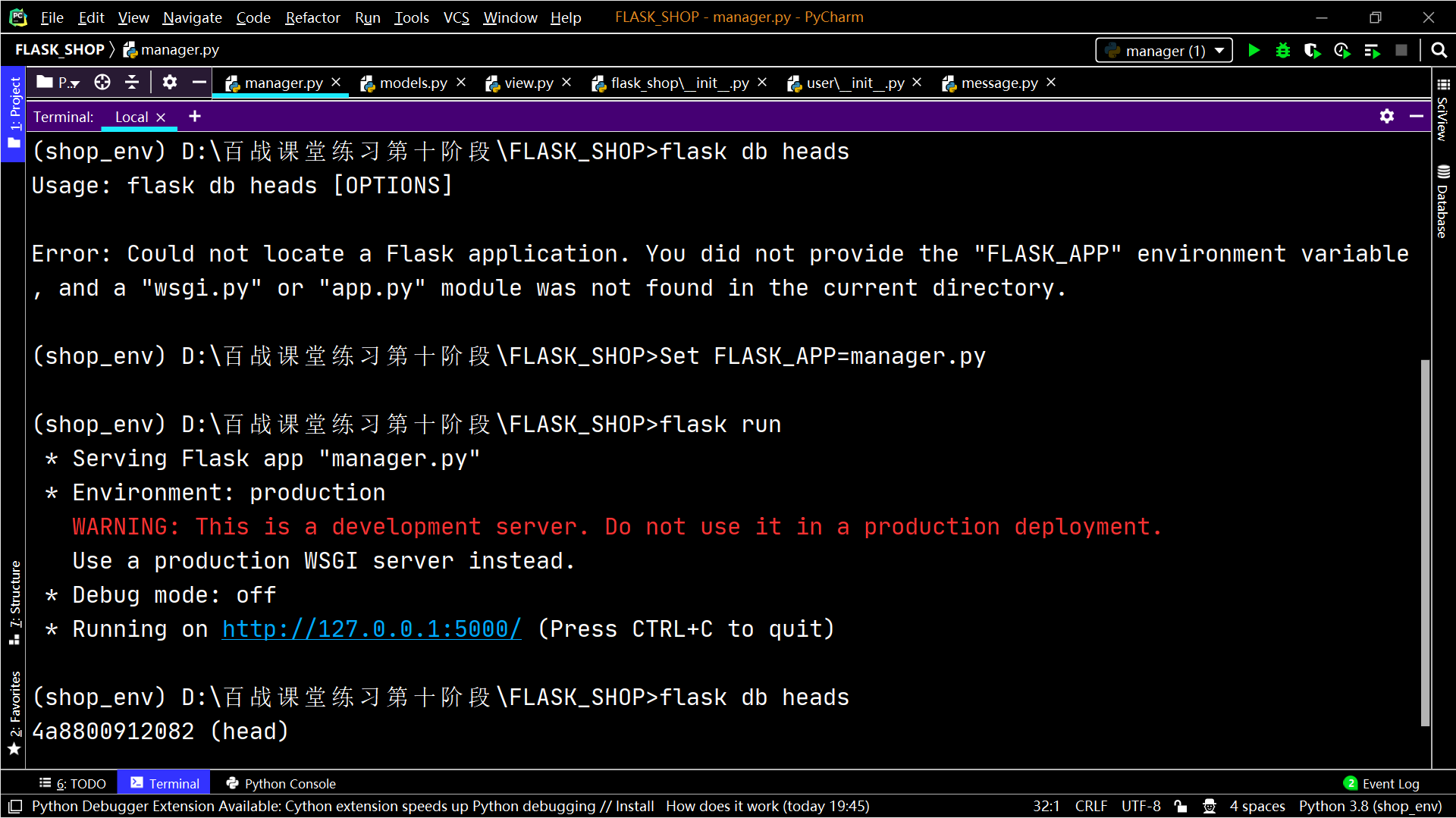Close the models.py tab
Viewport: 1456px width, 818px height.
pos(461,82)
